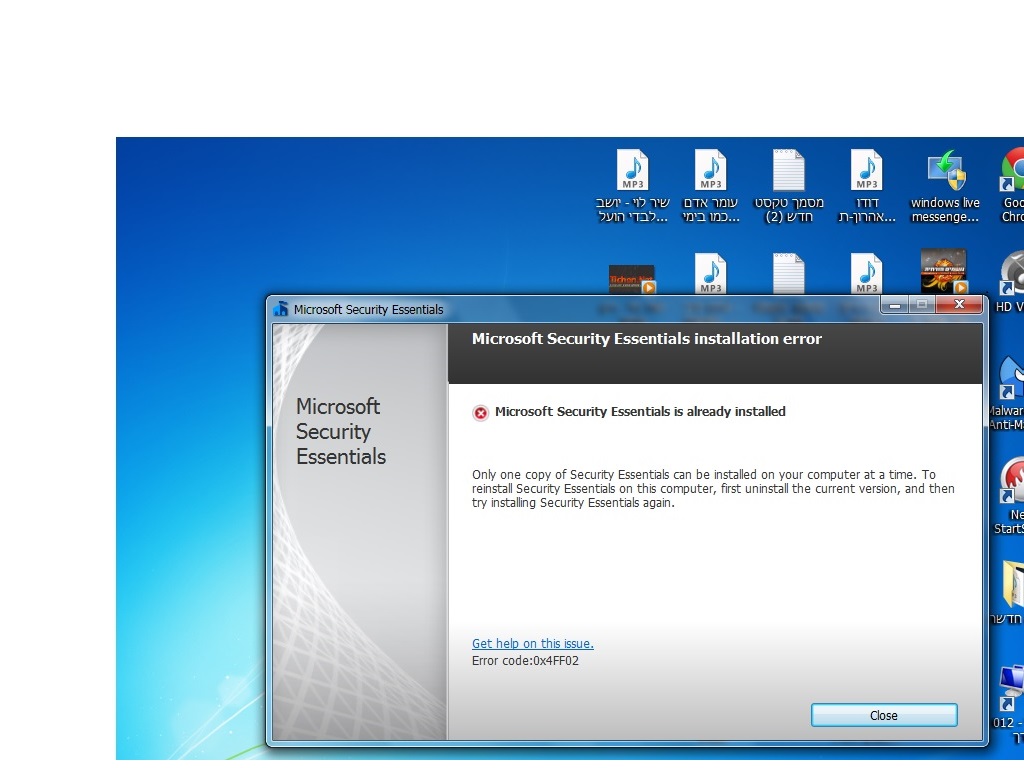Click the red X window close button
This screenshot has width=1024, height=768.
tap(958, 305)
